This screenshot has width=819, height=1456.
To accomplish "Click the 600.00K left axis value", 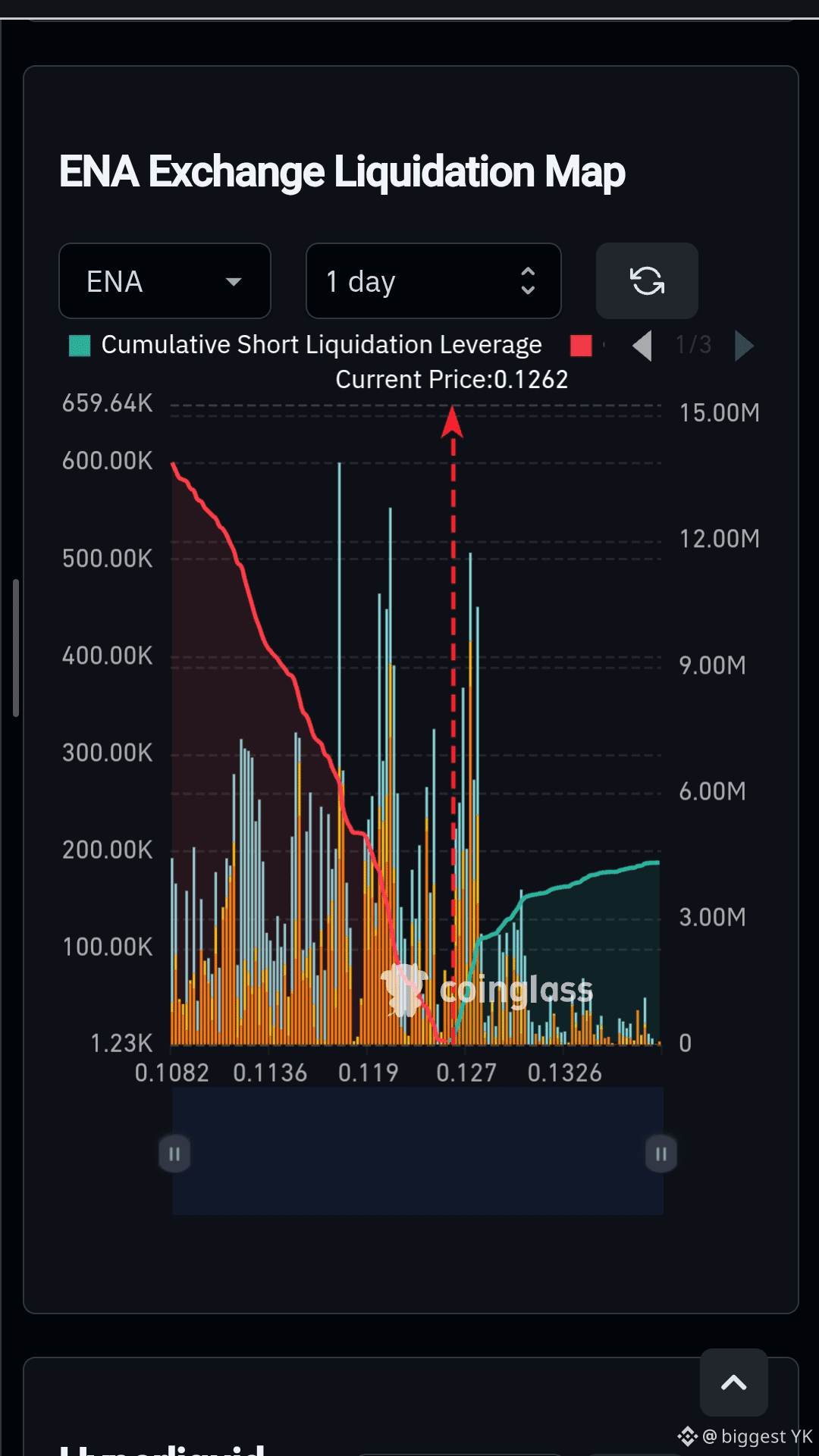I will pyautogui.click(x=108, y=460).
